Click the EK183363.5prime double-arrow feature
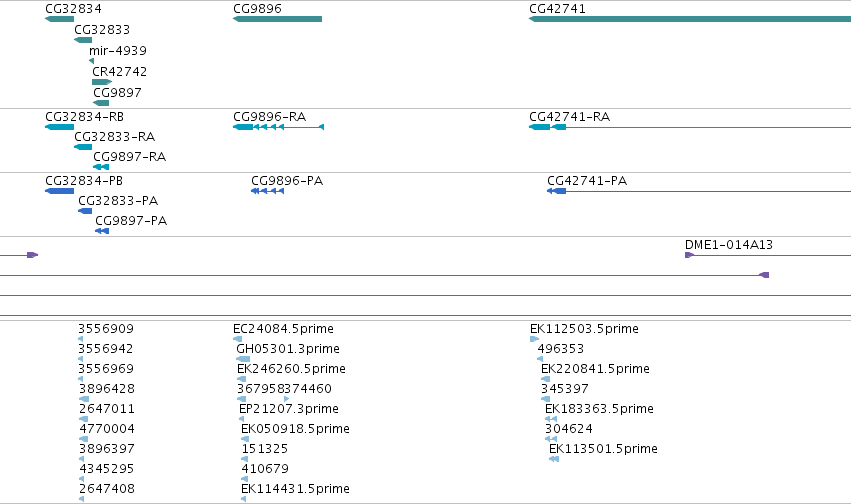 [x=551, y=419]
